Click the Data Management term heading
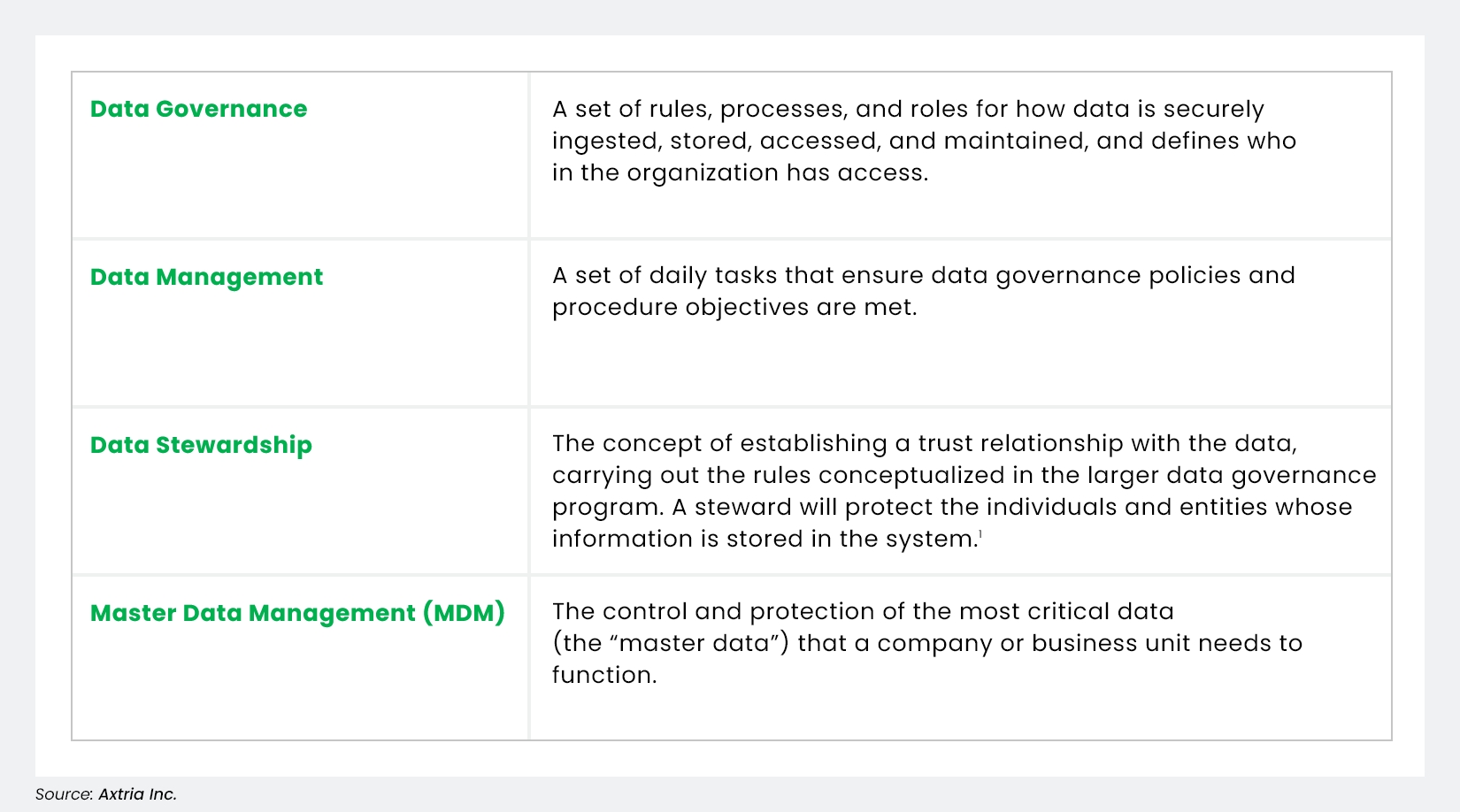This screenshot has height=812, width=1460. (x=206, y=277)
